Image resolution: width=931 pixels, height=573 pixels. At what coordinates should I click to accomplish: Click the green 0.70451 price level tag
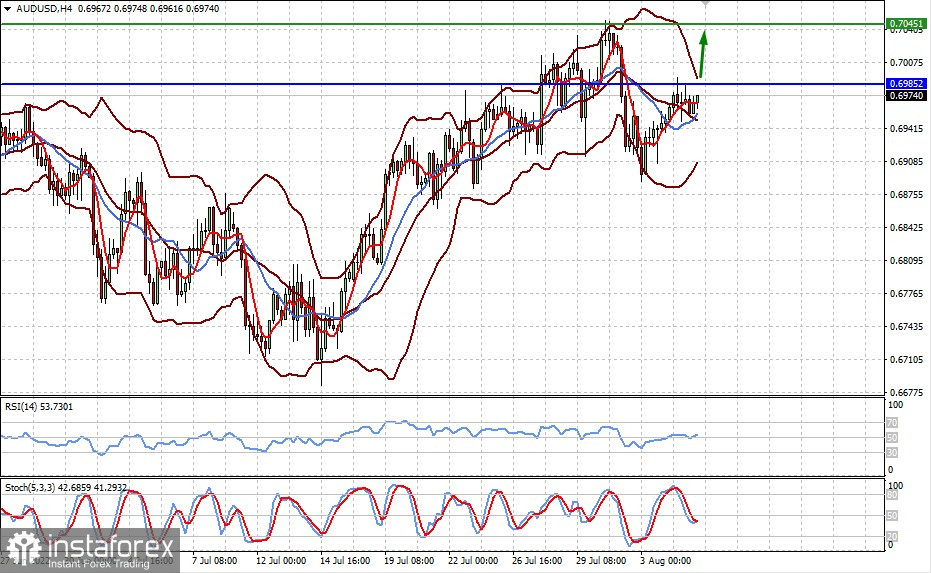[x=906, y=24]
